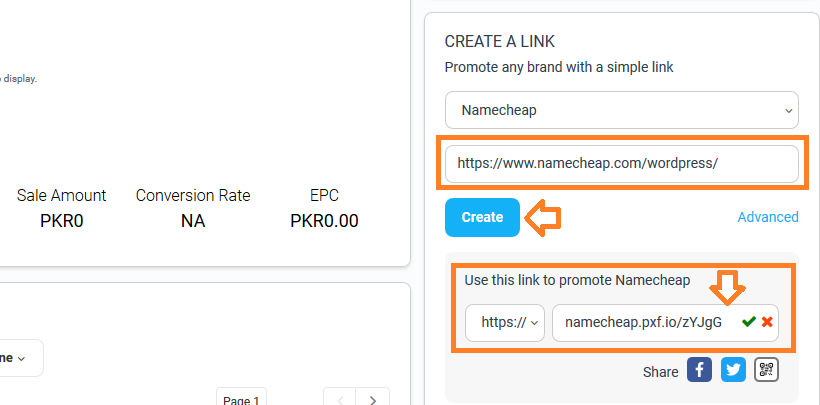This screenshot has height=405, width=820.
Task: Click the EPC PKR0.00 stat
Action: (324, 208)
